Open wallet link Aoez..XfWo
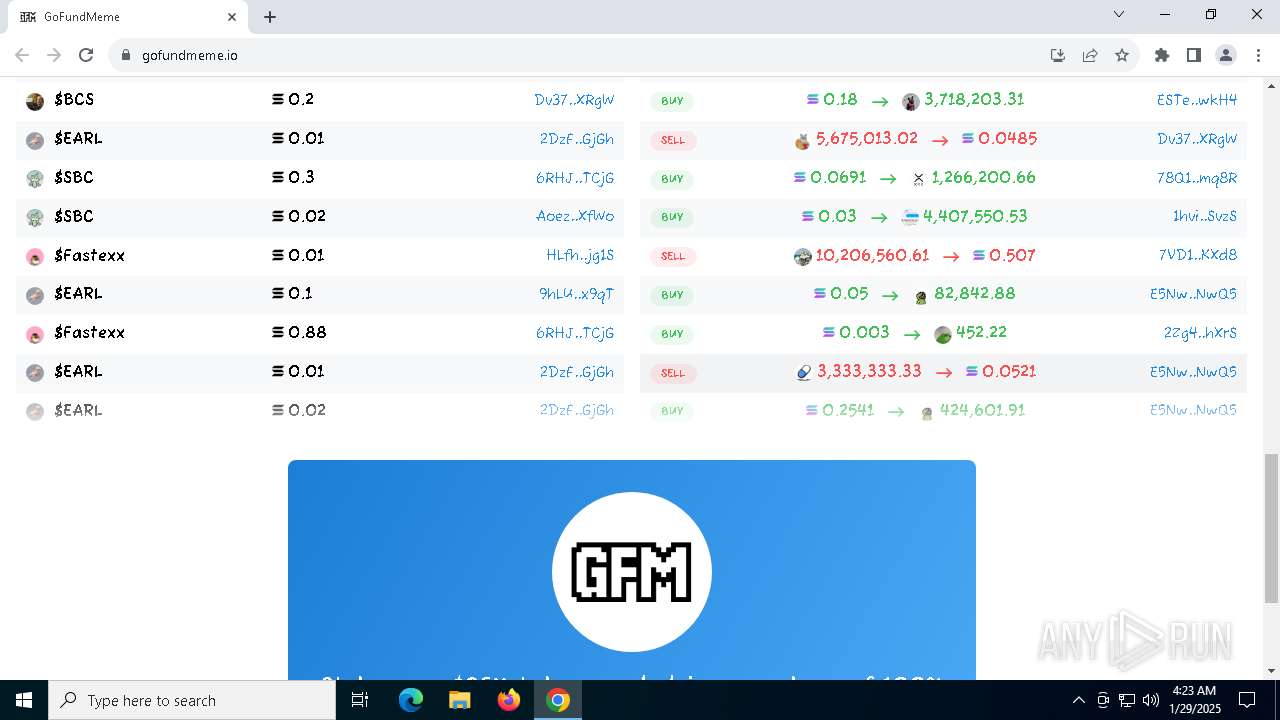 [575, 216]
